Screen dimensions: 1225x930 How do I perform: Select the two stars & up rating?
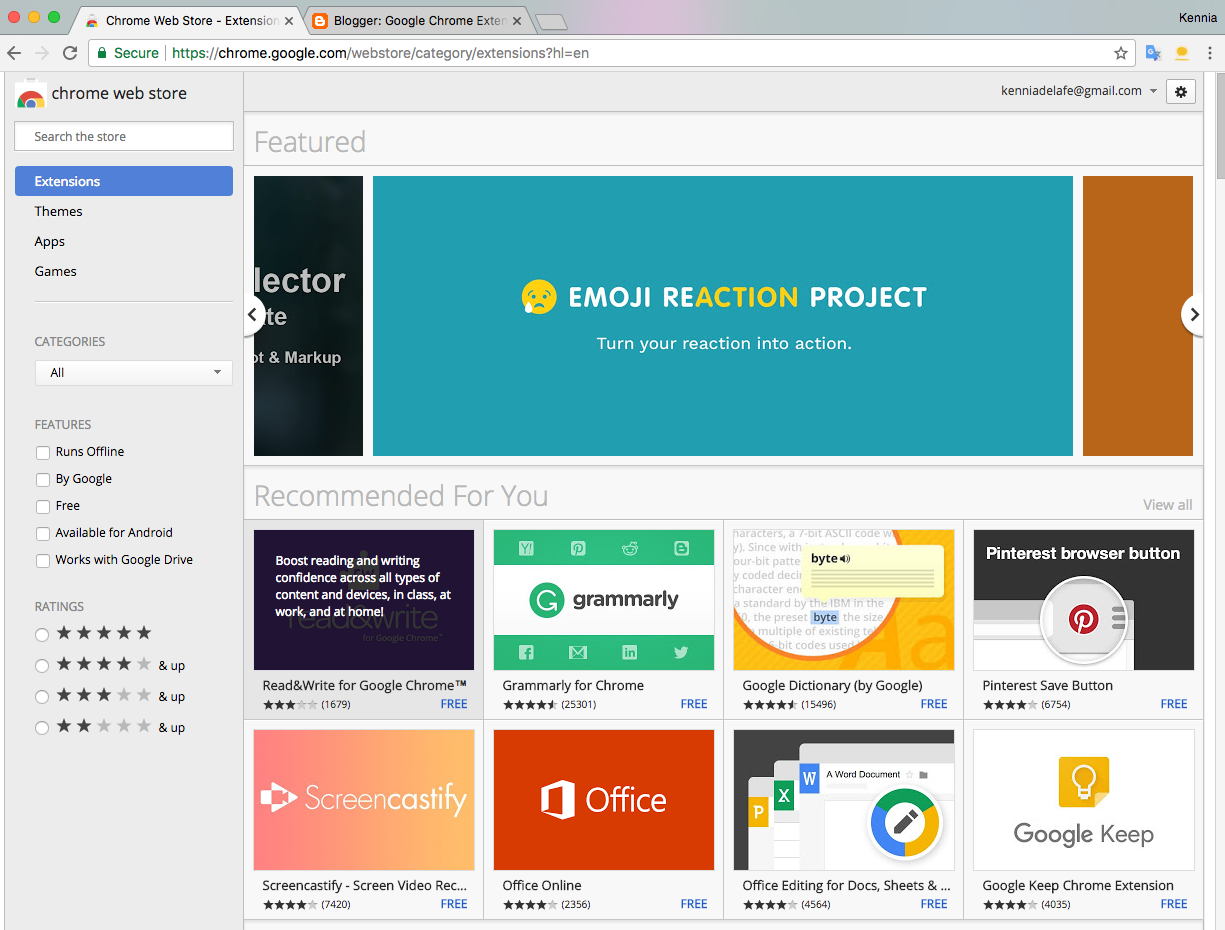pyautogui.click(x=42, y=727)
